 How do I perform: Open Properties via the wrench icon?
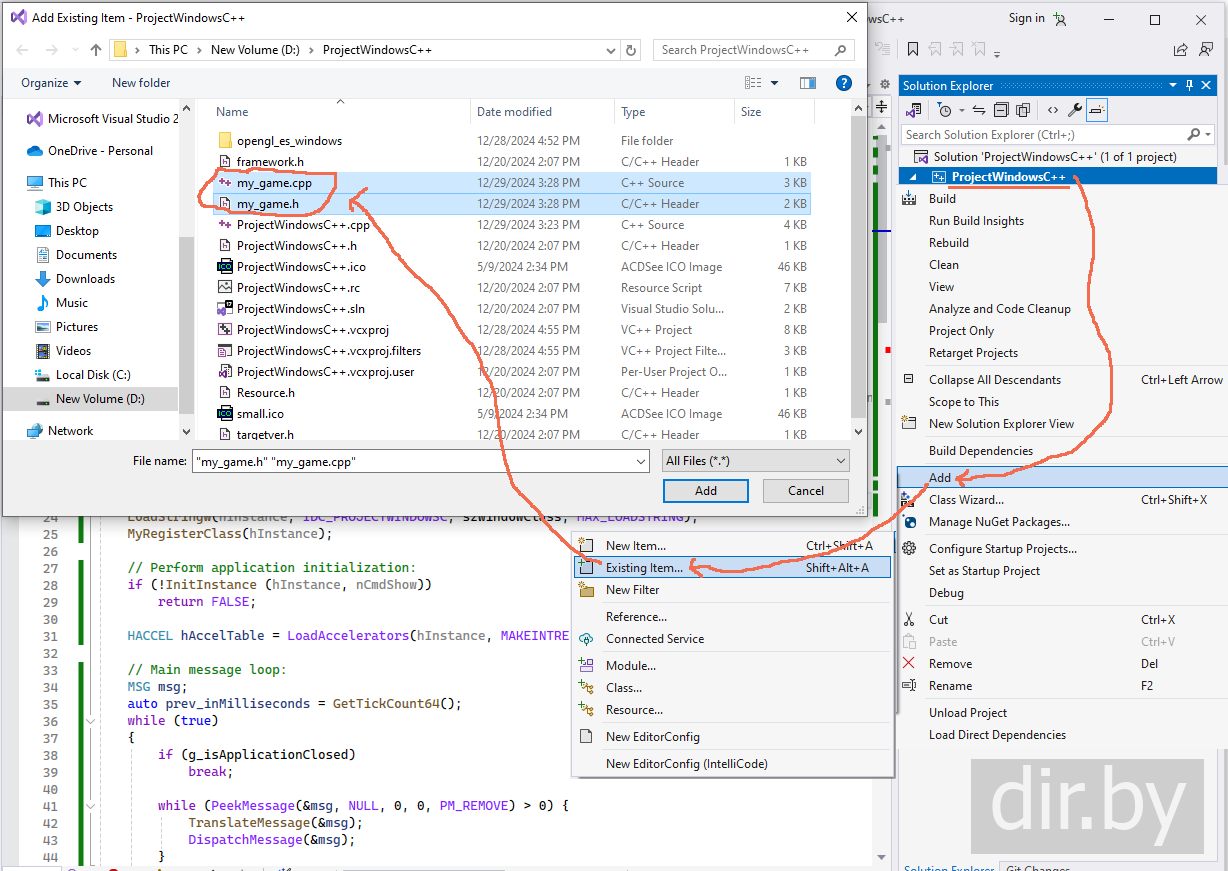click(1075, 110)
